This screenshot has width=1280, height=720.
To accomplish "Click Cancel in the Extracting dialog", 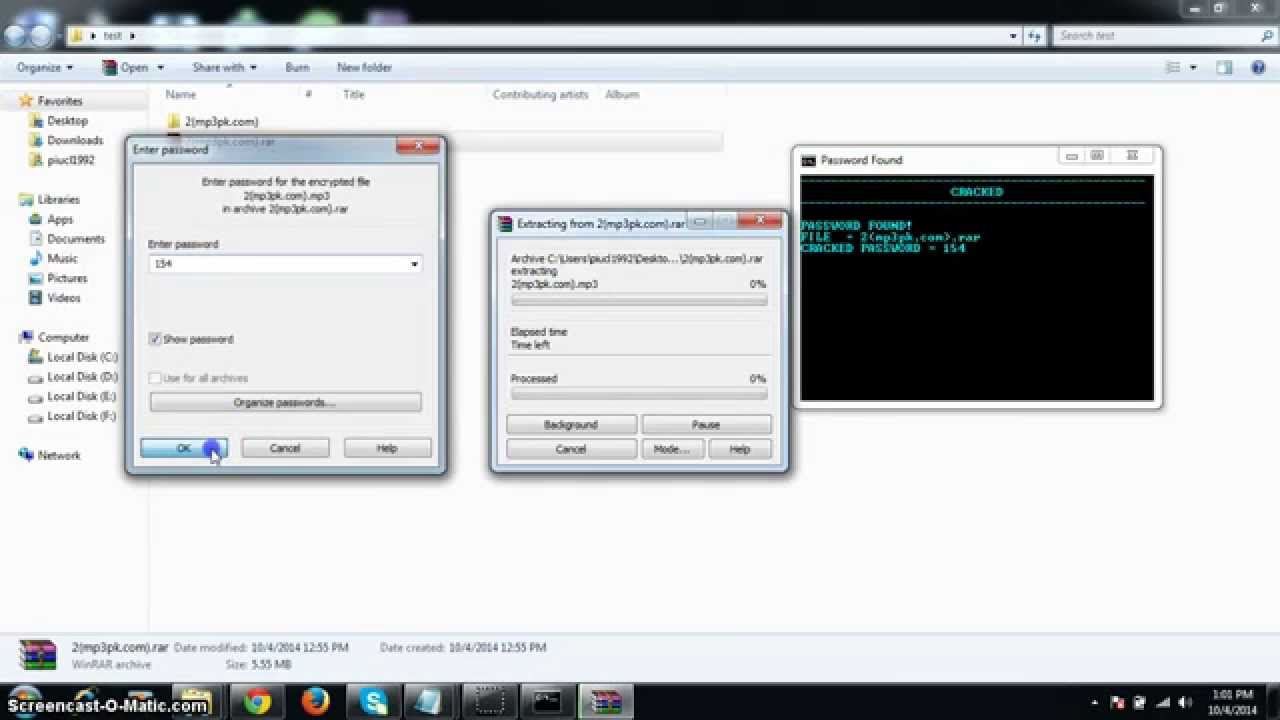I will (571, 449).
